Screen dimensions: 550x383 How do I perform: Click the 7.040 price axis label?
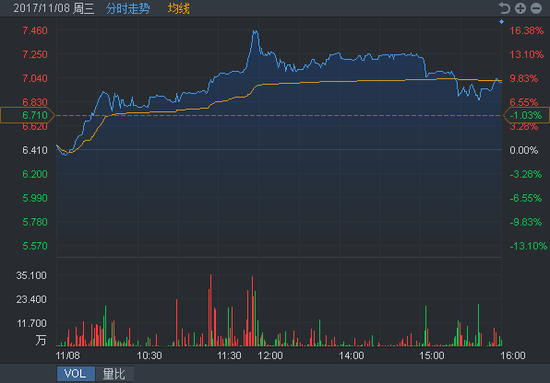[35, 78]
